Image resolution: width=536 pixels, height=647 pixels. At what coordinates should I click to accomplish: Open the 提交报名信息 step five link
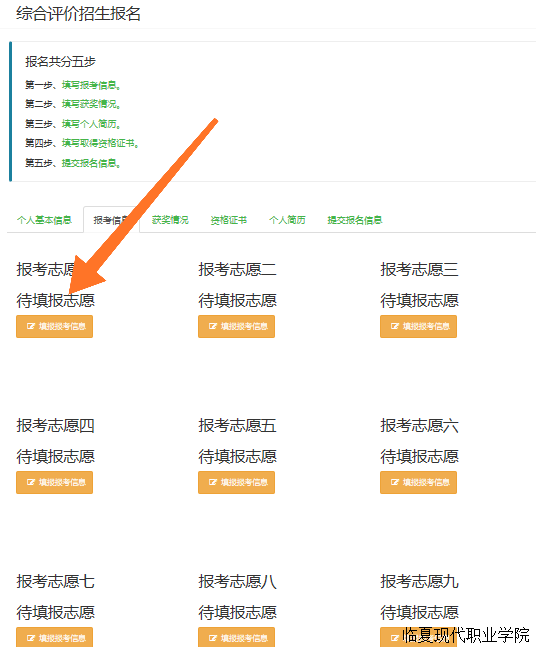pyautogui.click(x=91, y=163)
